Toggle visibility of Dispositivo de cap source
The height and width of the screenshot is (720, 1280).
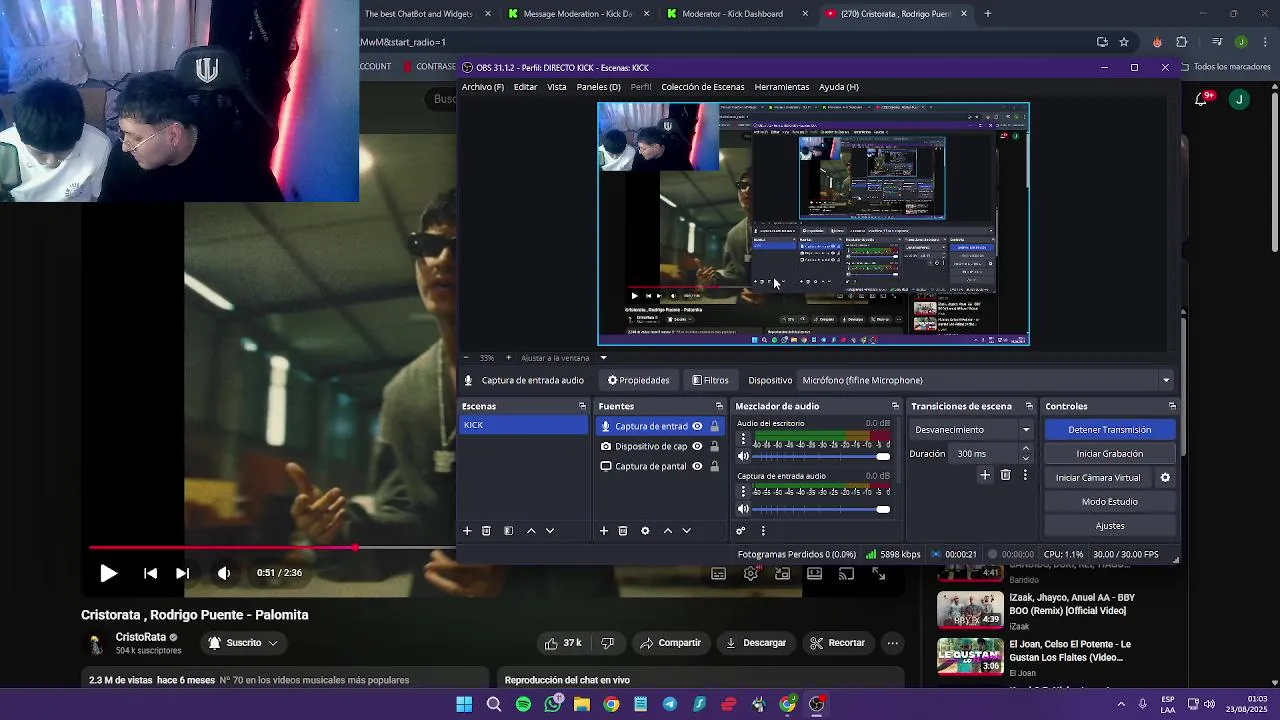[697, 447]
